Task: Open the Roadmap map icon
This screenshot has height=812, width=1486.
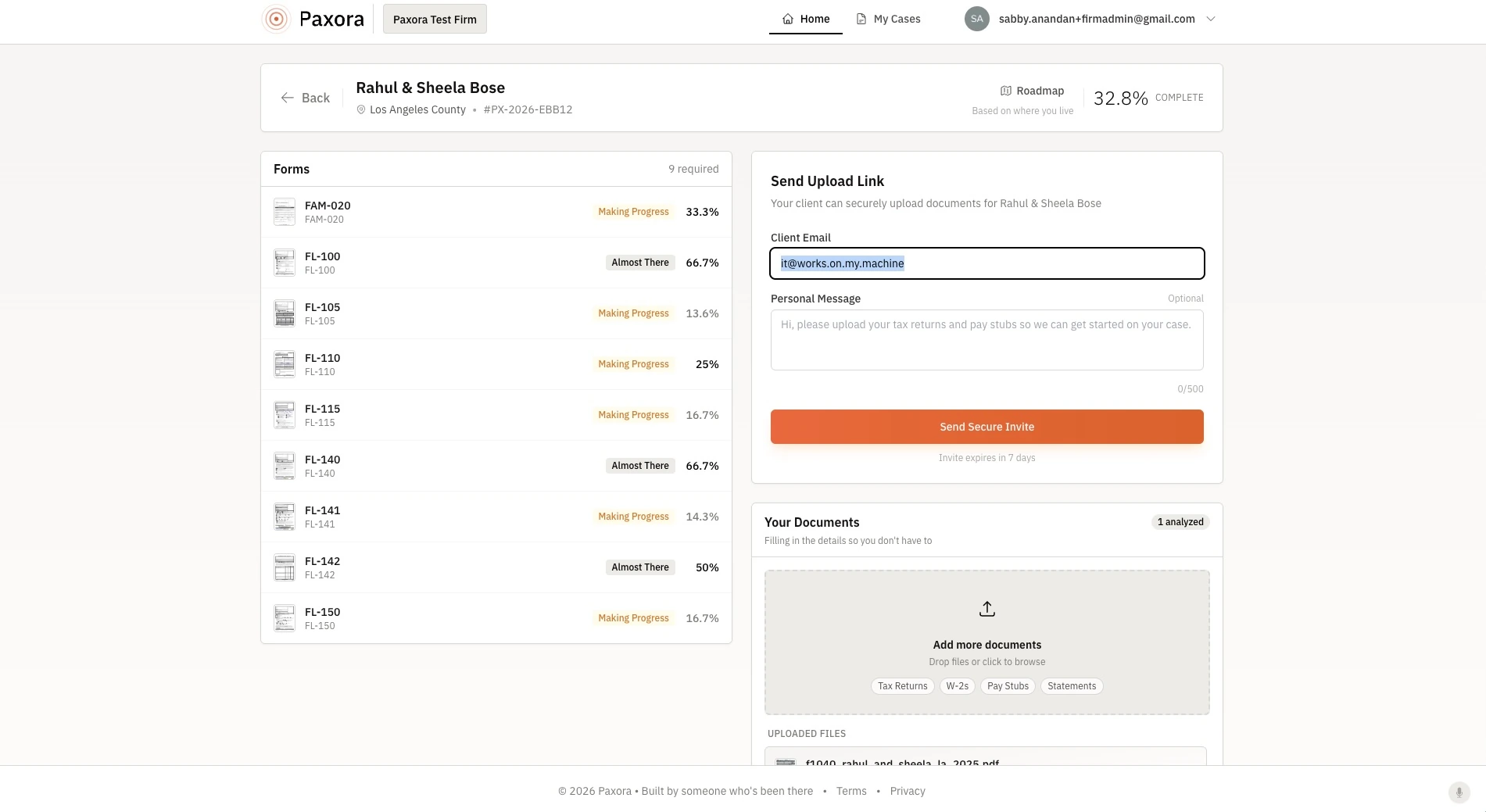Action: click(x=1006, y=91)
